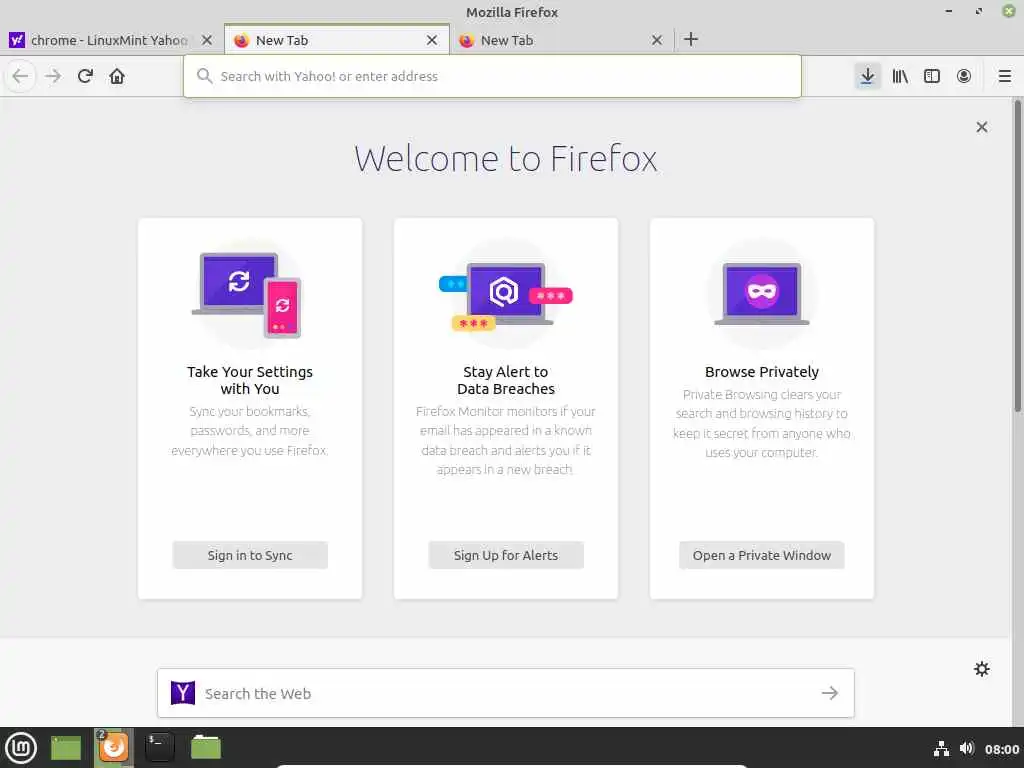The height and width of the screenshot is (768, 1024).
Task: Close the chrome - LinuxMint Yahoo tab
Action: pos(207,40)
